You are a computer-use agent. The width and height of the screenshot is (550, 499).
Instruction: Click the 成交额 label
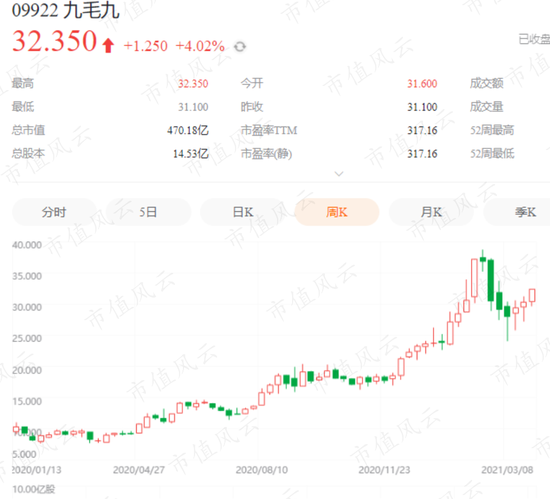(x=487, y=83)
